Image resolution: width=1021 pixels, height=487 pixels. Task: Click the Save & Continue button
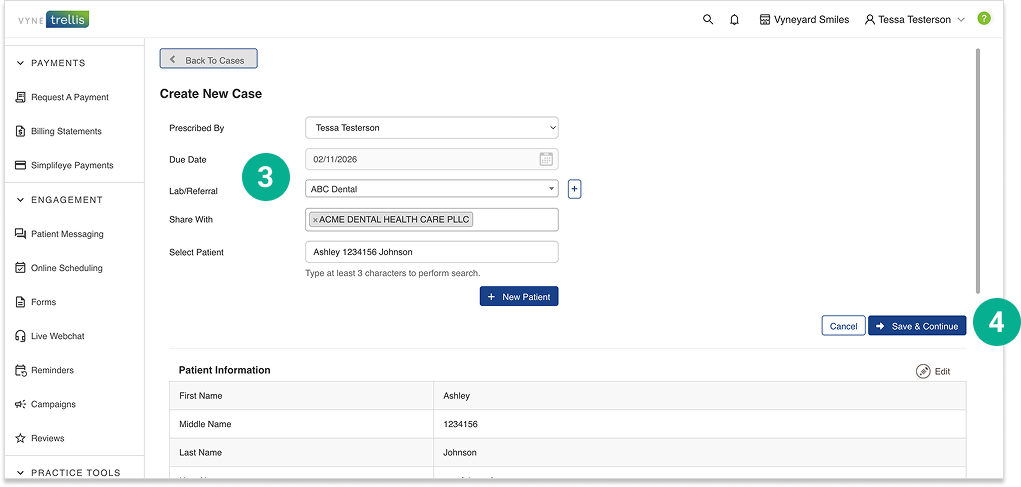click(x=917, y=326)
